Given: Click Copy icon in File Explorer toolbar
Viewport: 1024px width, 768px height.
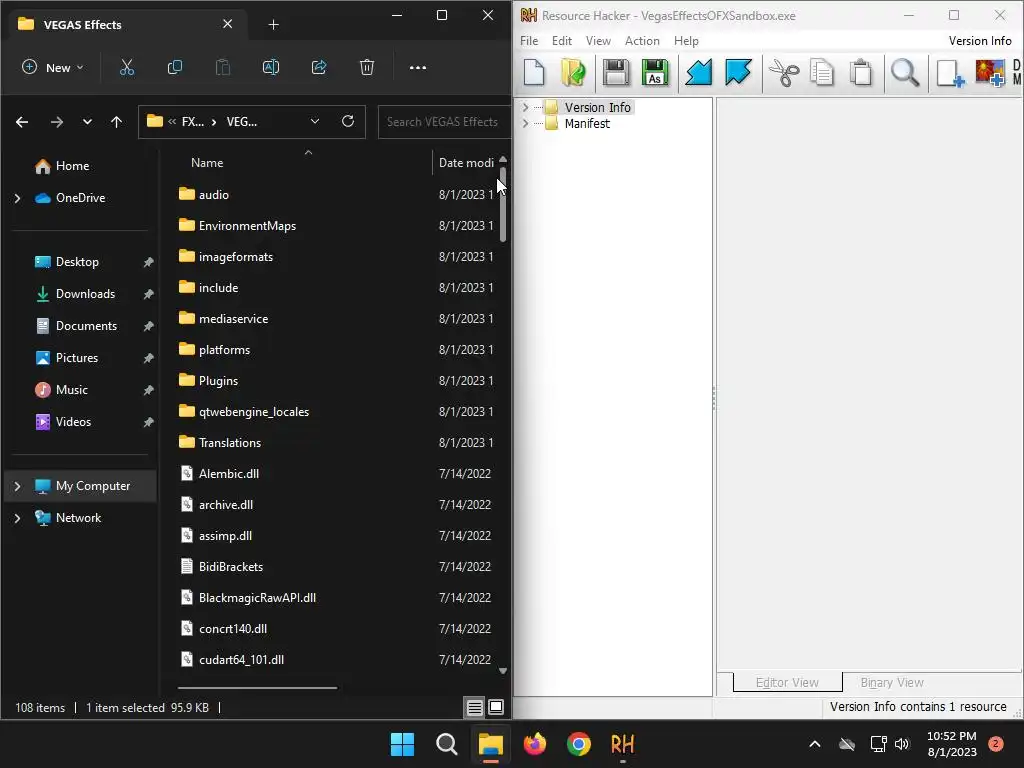Looking at the screenshot, I should coord(174,67).
